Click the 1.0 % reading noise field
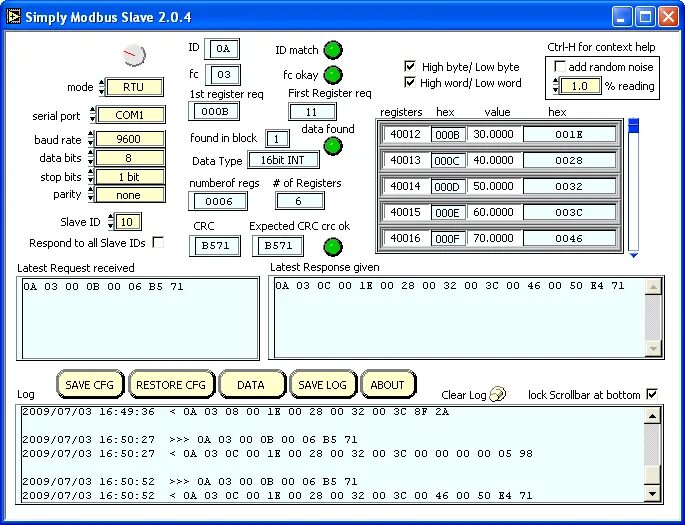 tap(580, 86)
